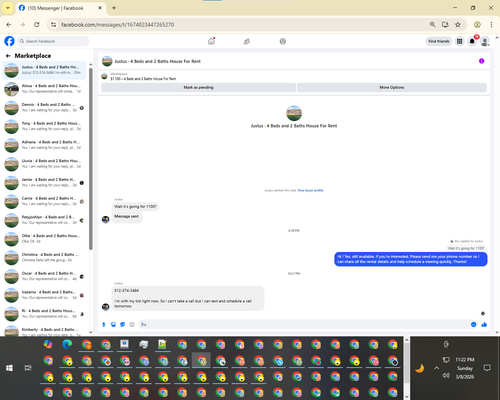Open the Ollie conversation in chat list
Viewport: 500px width, 400px height.
(x=44, y=239)
